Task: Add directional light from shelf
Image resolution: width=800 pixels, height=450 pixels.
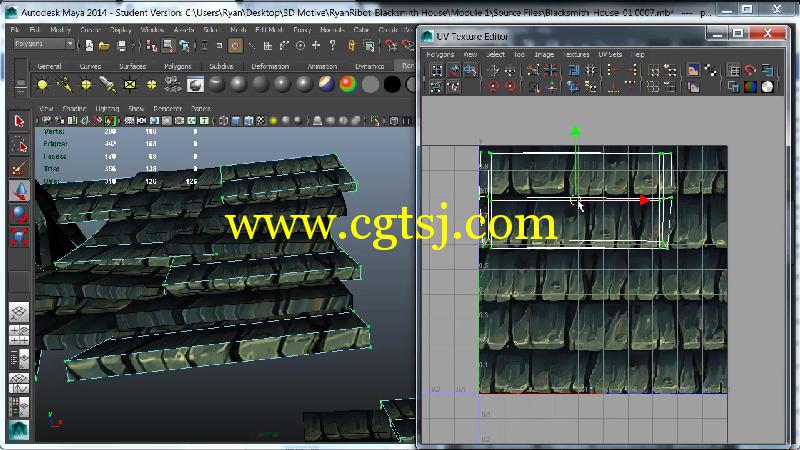Action: pos(64,85)
